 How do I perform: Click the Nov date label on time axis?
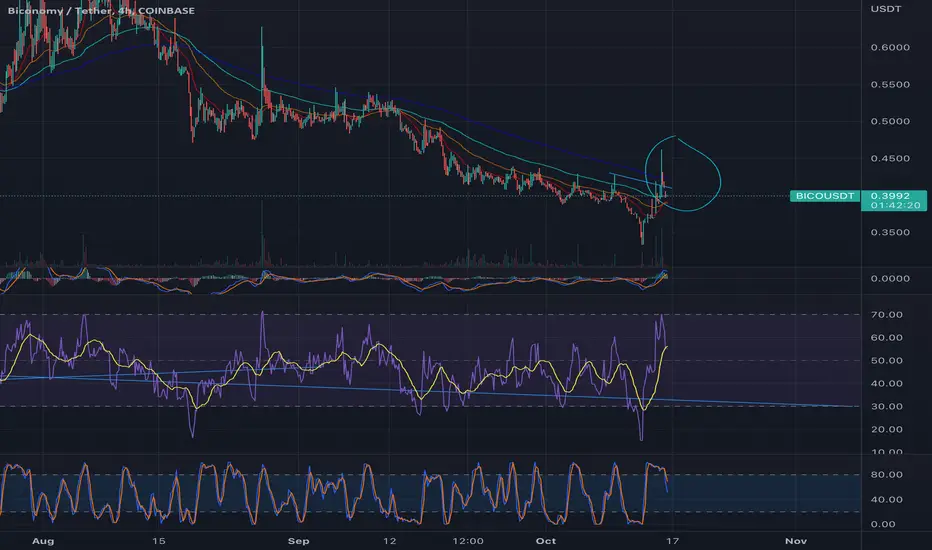[796, 541]
